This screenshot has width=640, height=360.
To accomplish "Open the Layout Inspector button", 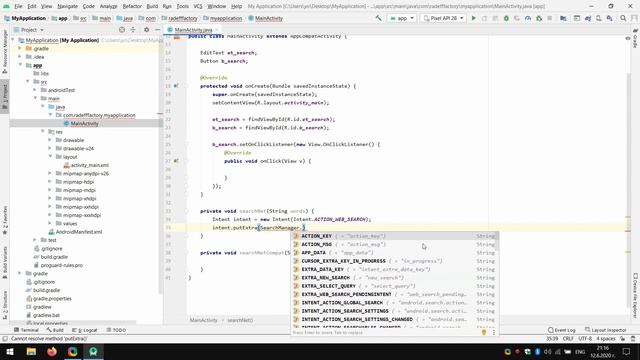I will coord(606,330).
